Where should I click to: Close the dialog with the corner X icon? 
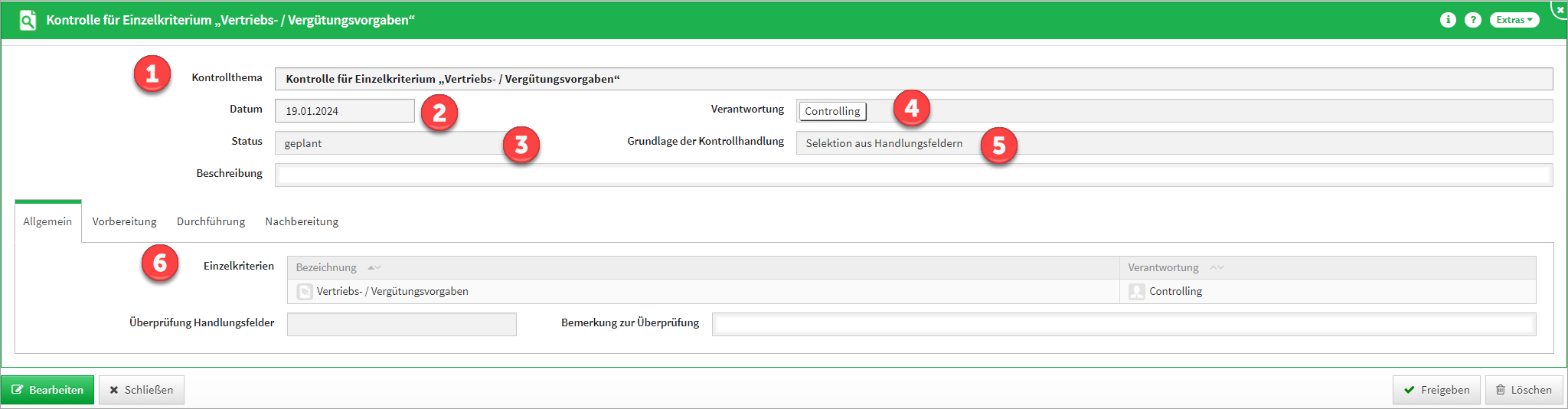coord(1560,10)
